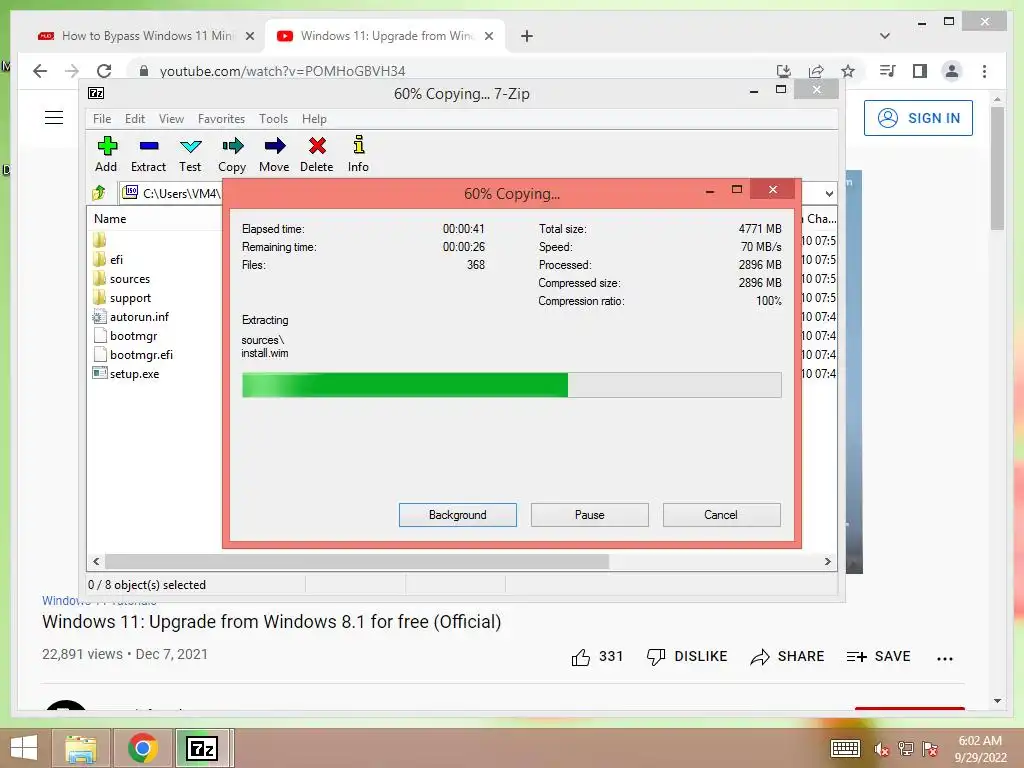This screenshot has width=1024, height=768.
Task: Open the touch keyboard from tray
Action: click(845, 749)
